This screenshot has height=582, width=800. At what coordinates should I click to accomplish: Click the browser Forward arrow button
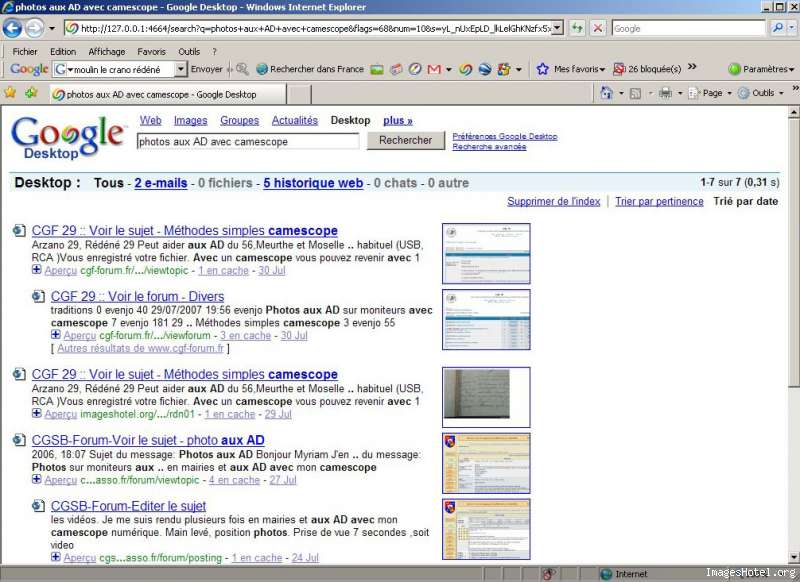(34, 28)
